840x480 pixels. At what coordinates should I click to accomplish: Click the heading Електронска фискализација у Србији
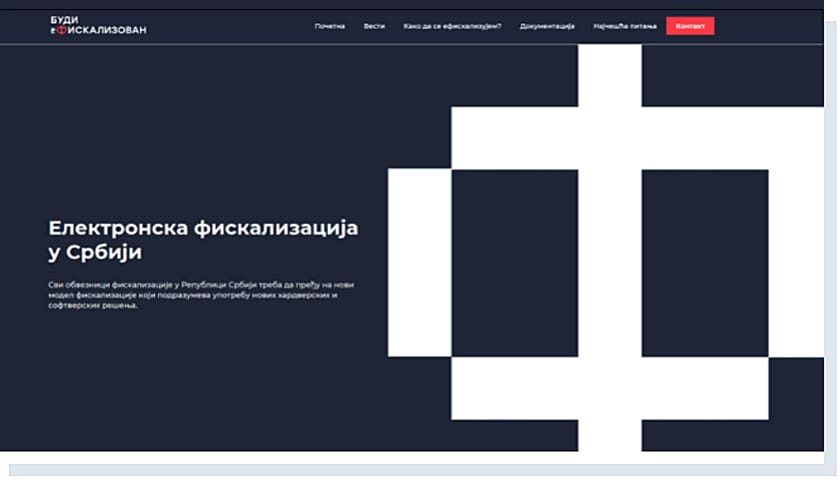[x=203, y=239]
